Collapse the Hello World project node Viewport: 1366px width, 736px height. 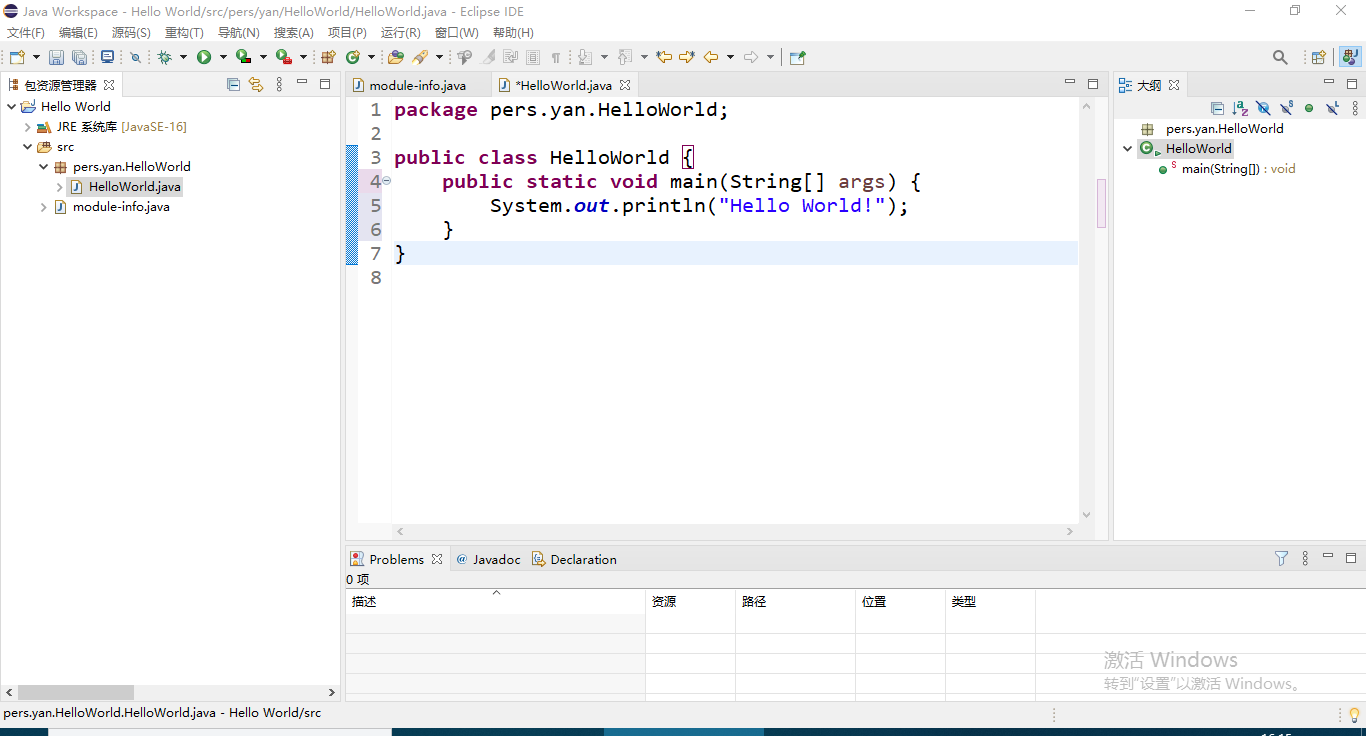(x=12, y=107)
